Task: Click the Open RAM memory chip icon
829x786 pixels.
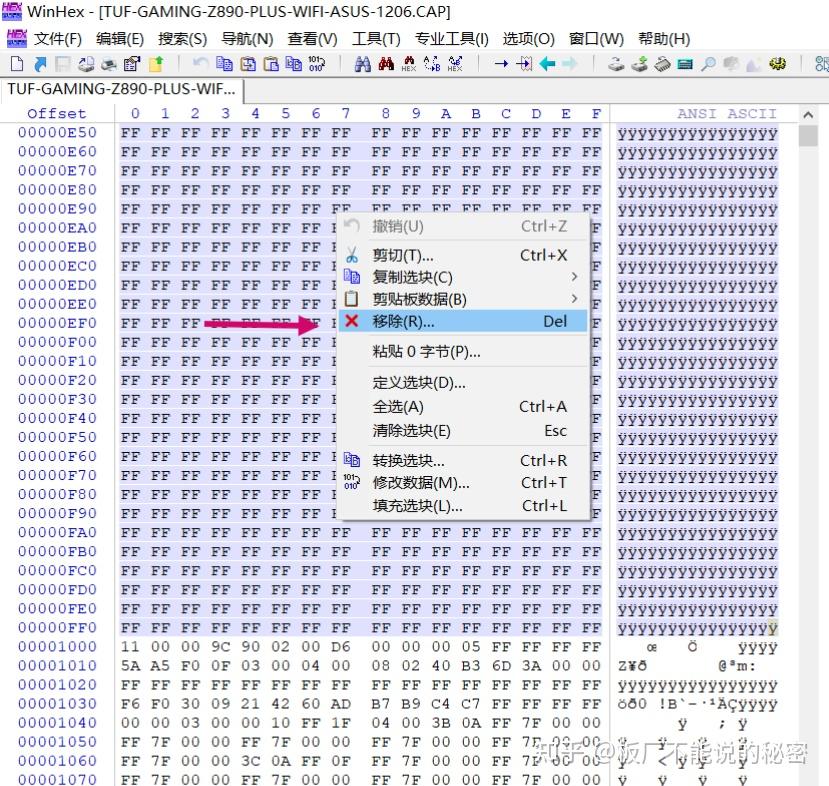Action: (662, 64)
